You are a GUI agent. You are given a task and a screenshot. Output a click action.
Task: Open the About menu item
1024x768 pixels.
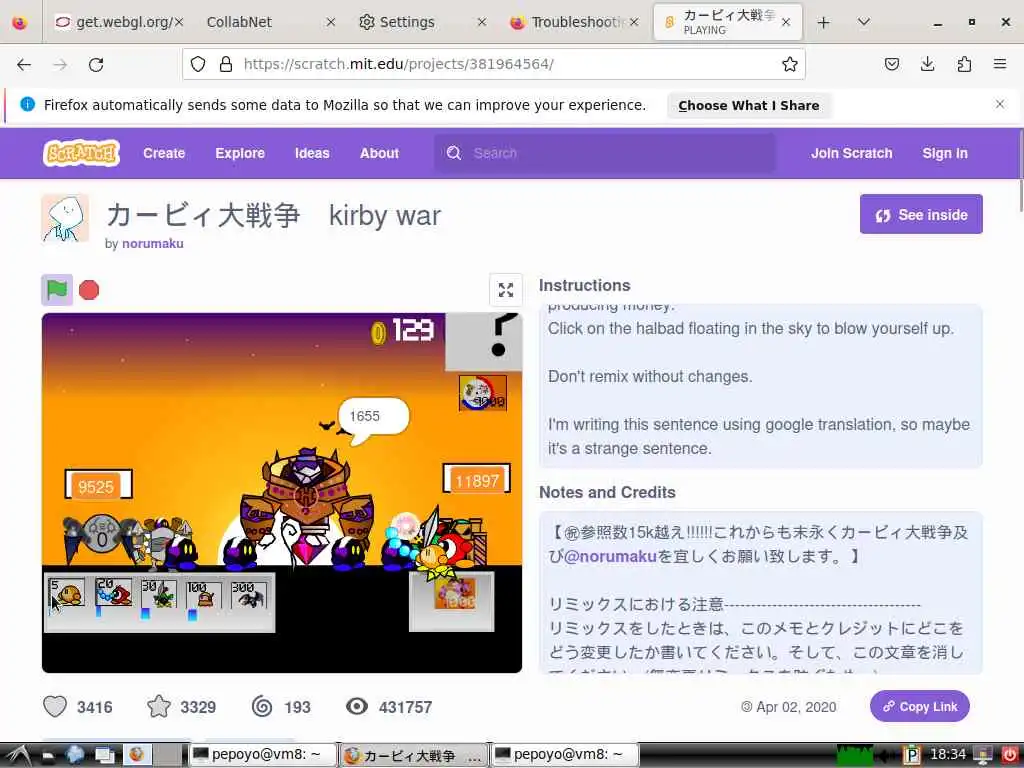(x=379, y=153)
